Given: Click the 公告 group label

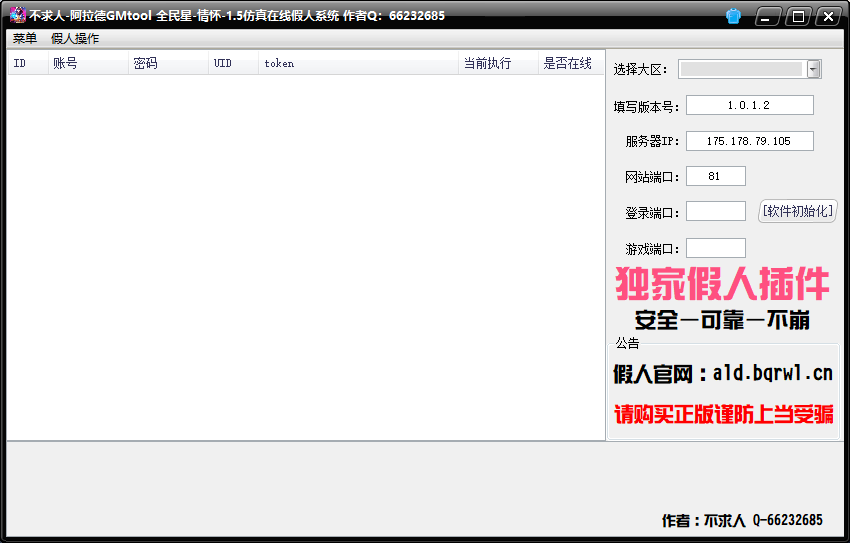Looking at the screenshot, I should 627,343.
